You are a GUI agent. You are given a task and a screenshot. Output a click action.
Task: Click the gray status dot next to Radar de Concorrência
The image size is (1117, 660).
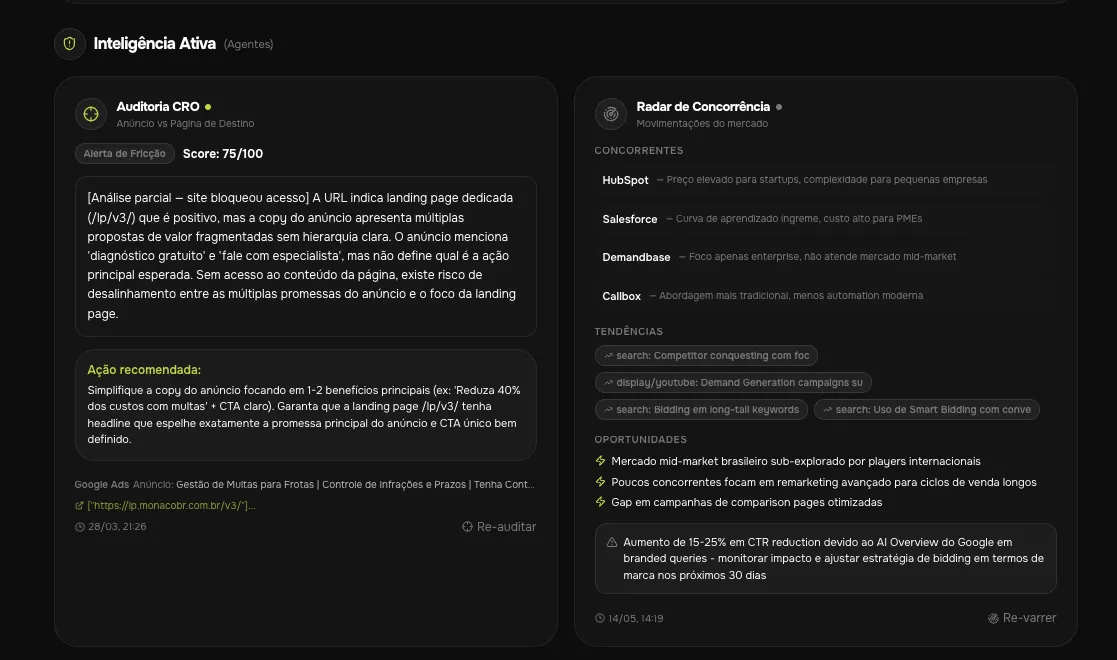point(779,107)
